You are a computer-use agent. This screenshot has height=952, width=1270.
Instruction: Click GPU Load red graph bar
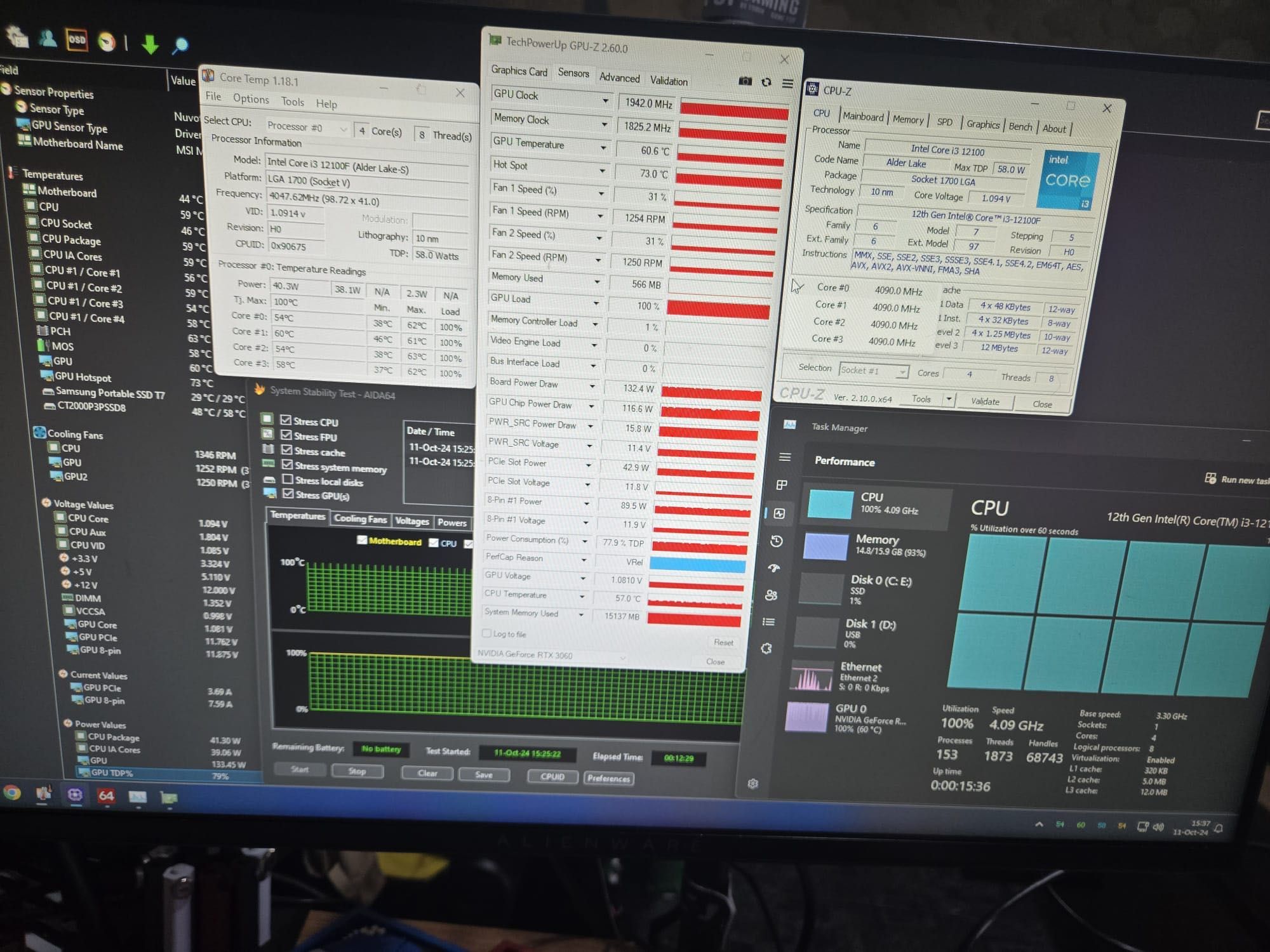click(718, 310)
